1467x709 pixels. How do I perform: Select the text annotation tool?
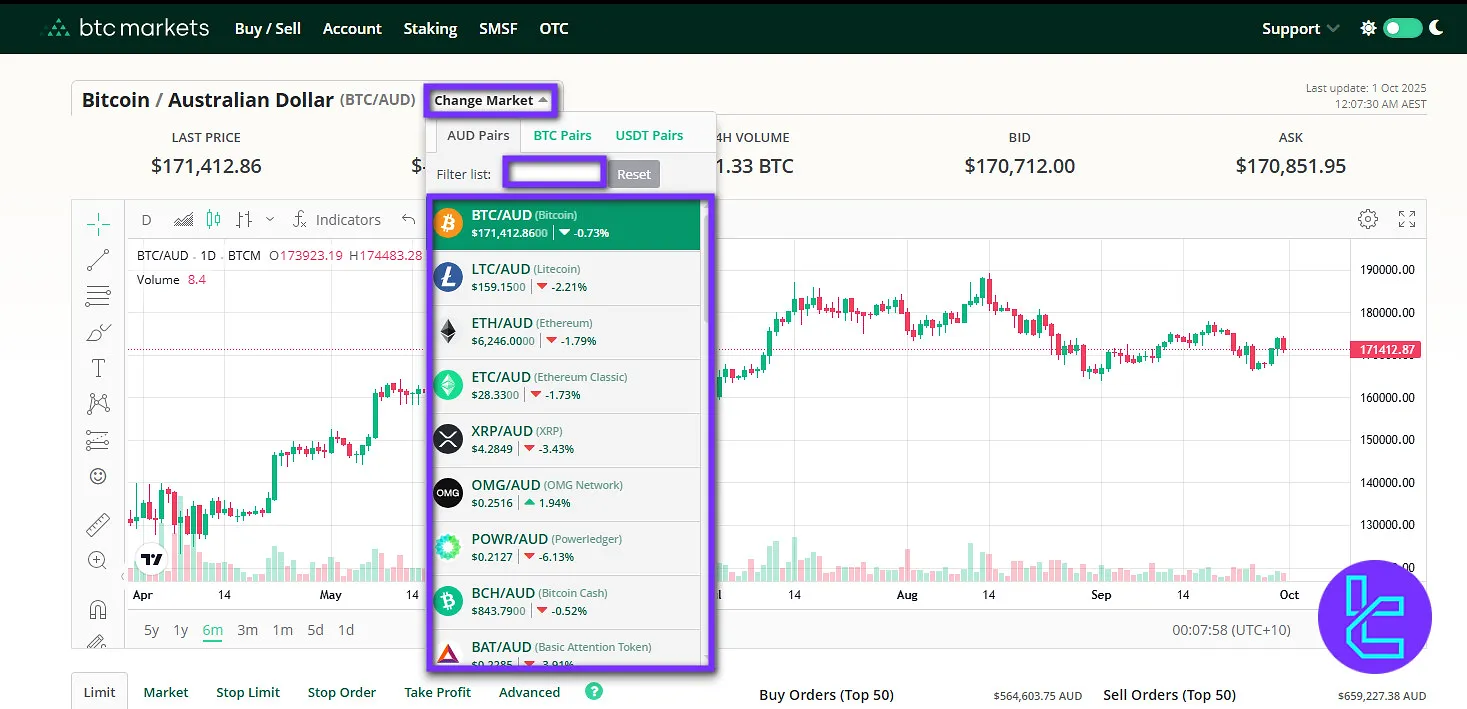pos(97,367)
